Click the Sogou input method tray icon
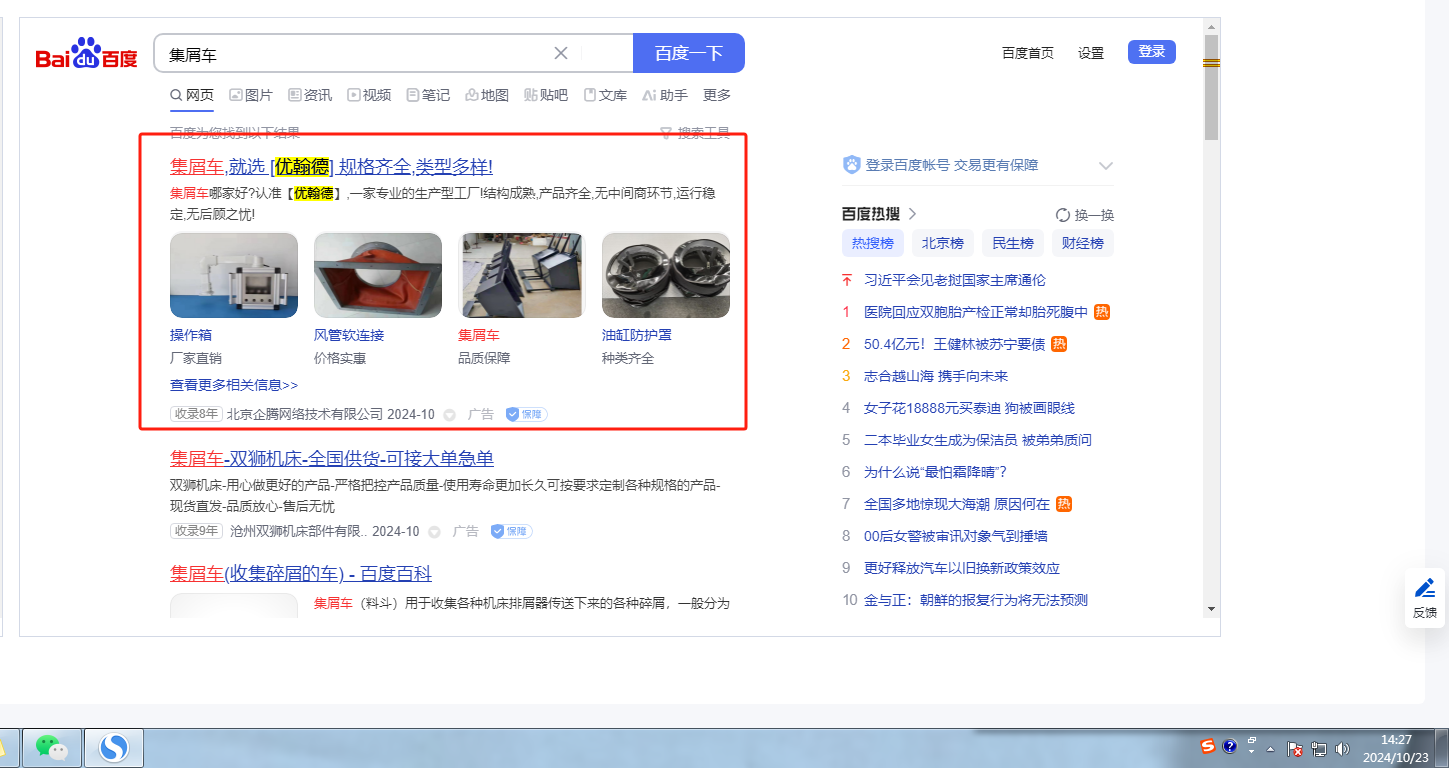This screenshot has height=768, width=1449. click(x=1209, y=747)
